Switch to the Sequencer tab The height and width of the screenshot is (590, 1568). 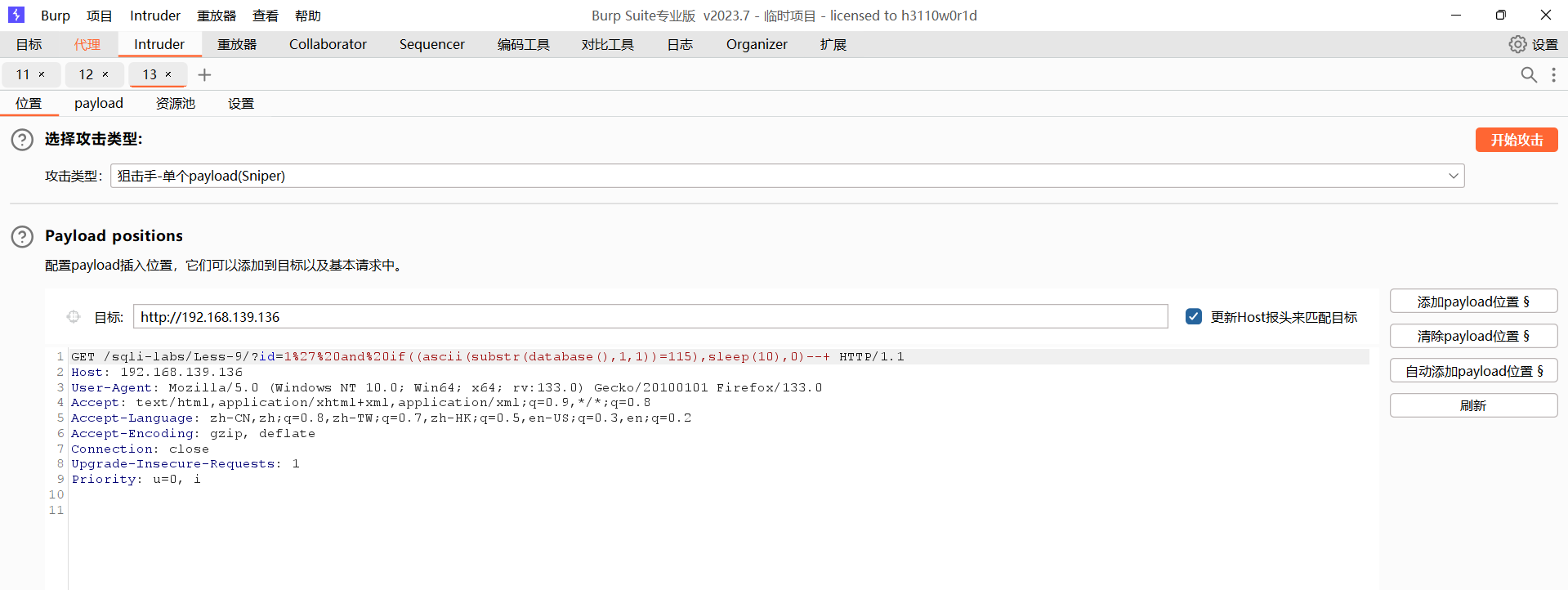point(432,44)
